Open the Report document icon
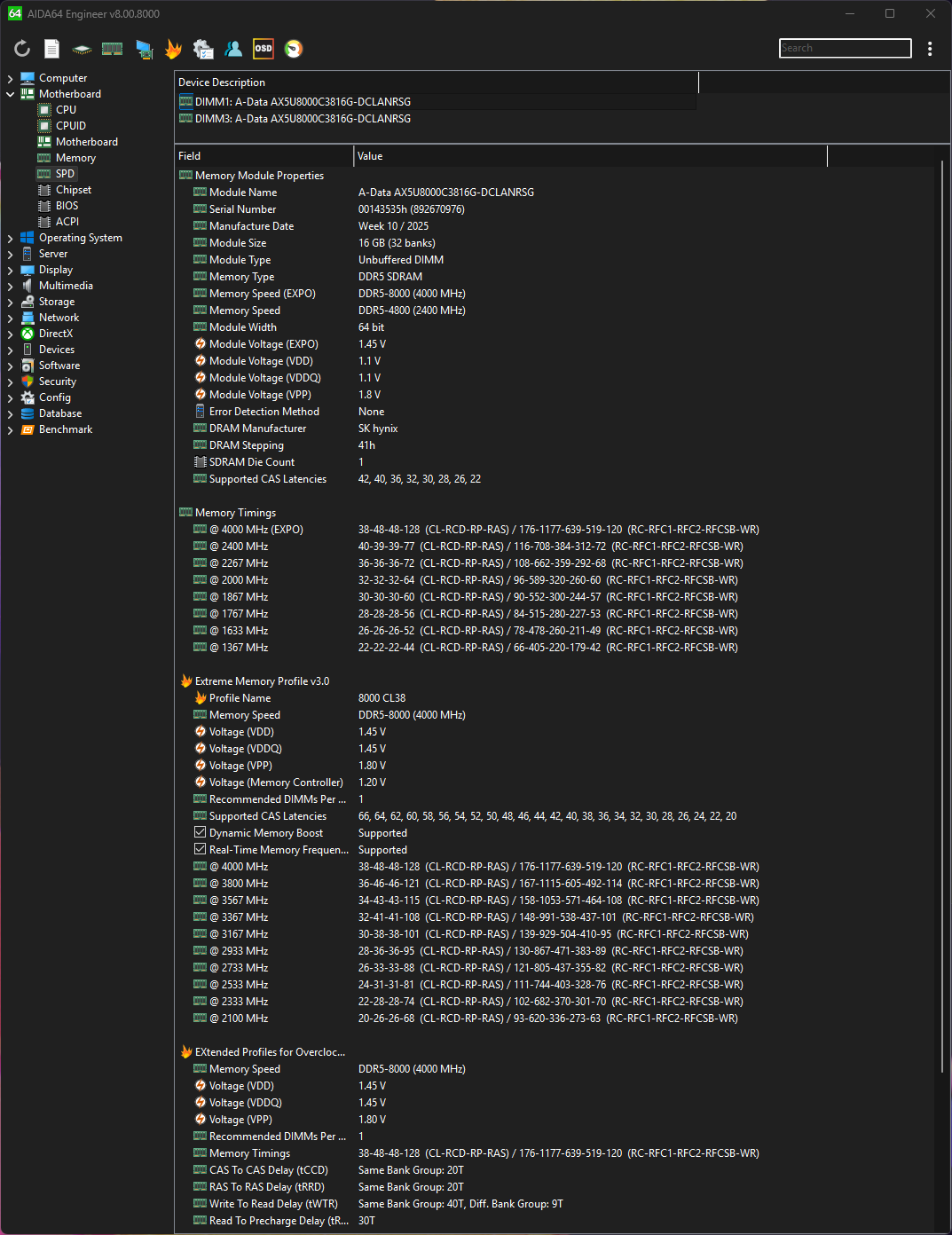The height and width of the screenshot is (1235, 952). [x=52, y=49]
